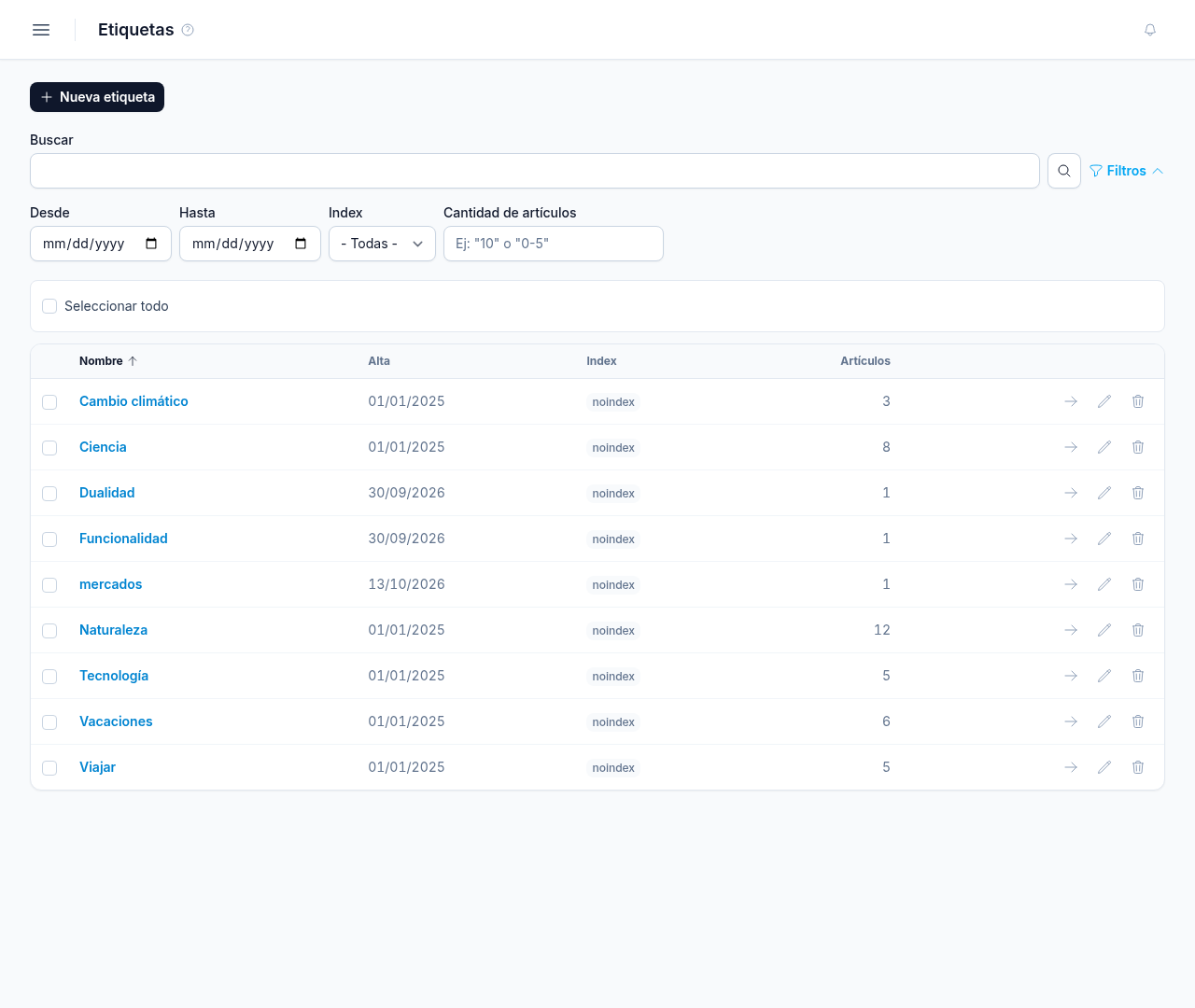The width and height of the screenshot is (1195, 1008).
Task: Focus the Buscar search field
Action: coord(535,171)
